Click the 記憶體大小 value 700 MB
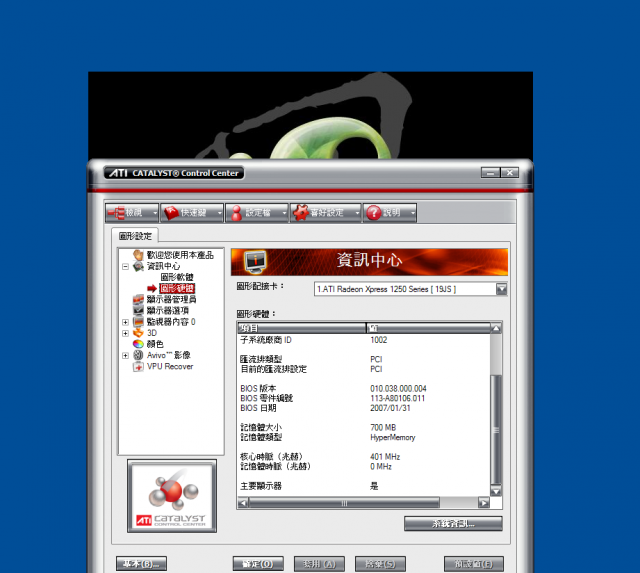The height and width of the screenshot is (573, 640). [x=383, y=427]
